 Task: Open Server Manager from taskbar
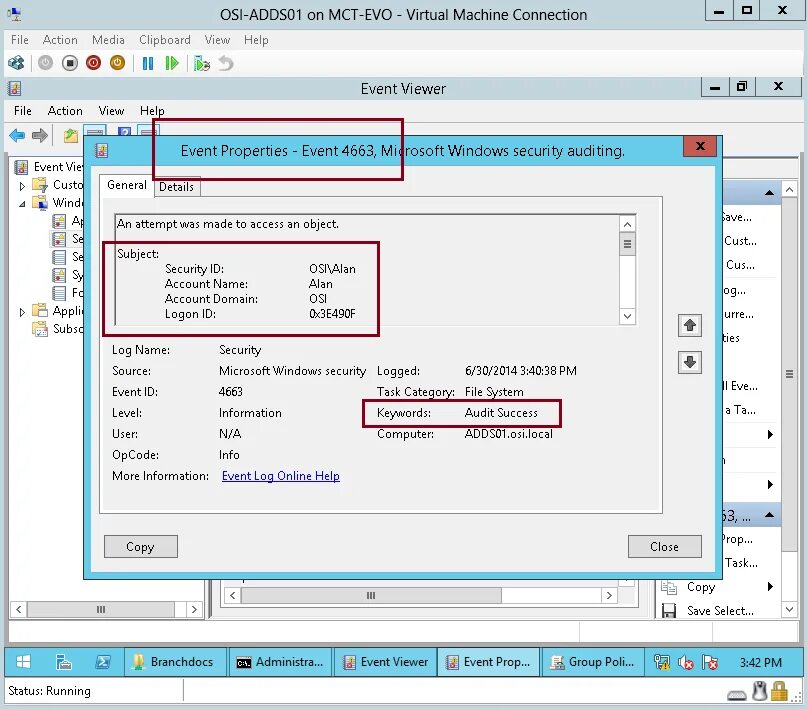point(64,662)
